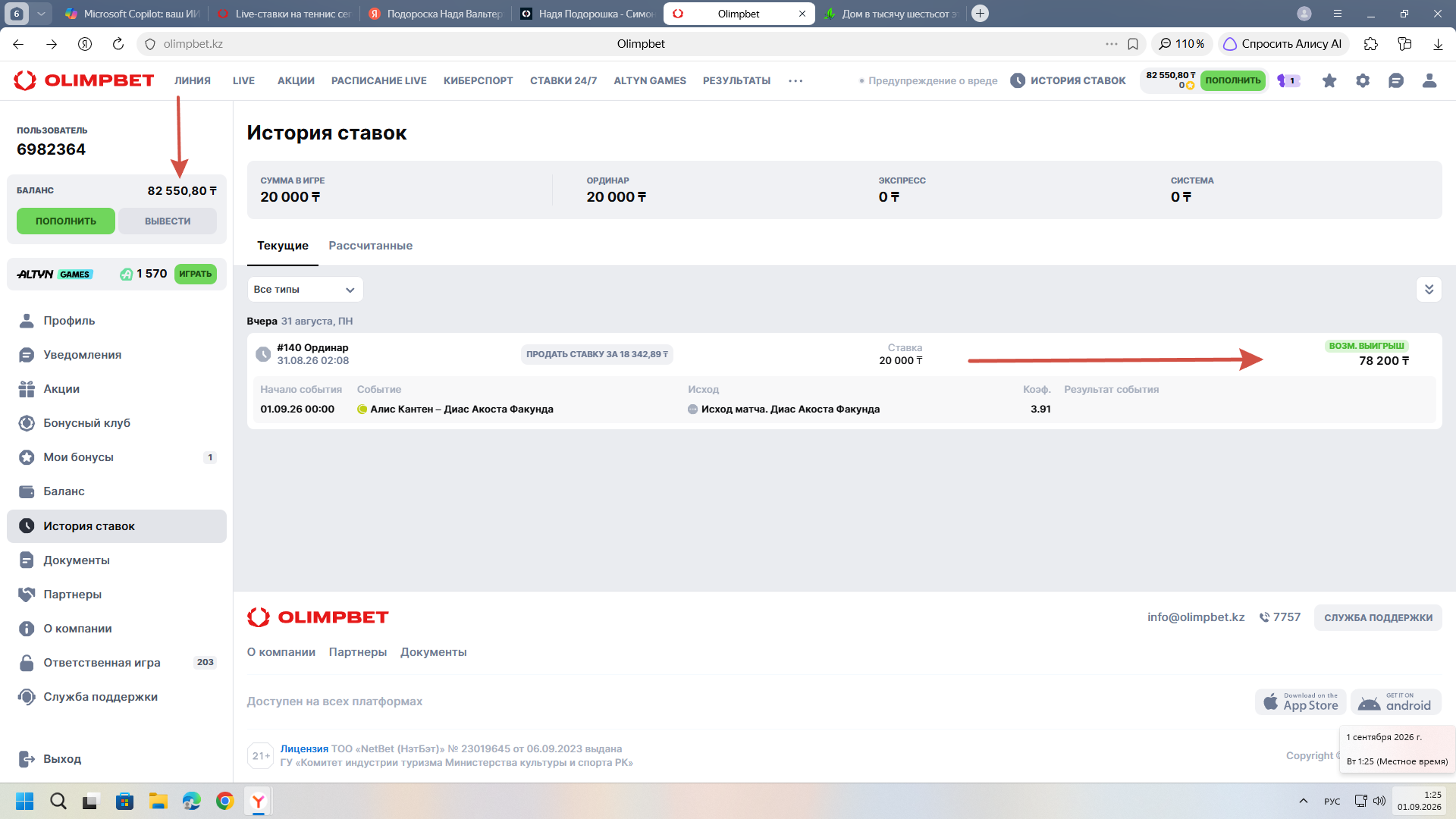Viewport: 1456px width, 819px height.
Task: Open О компании link in footer
Action: [x=281, y=652]
